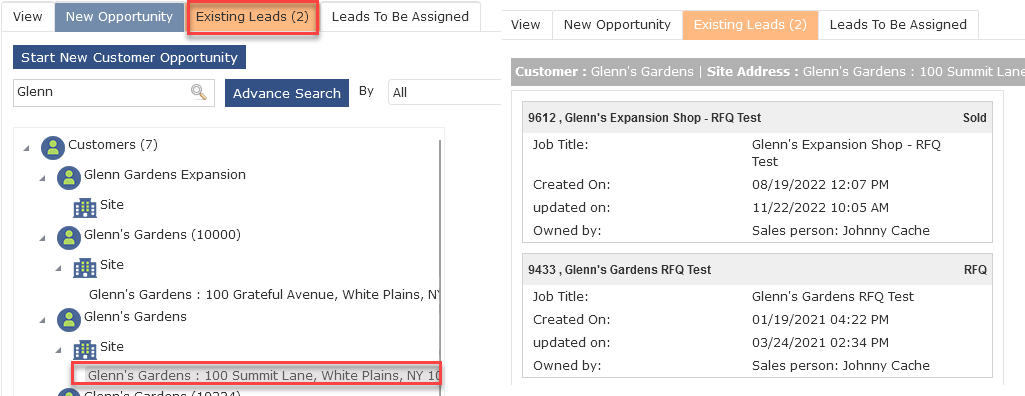Open Leads To Be Assigned tab in right panel
This screenshot has height=396, width=1025.
(898, 25)
